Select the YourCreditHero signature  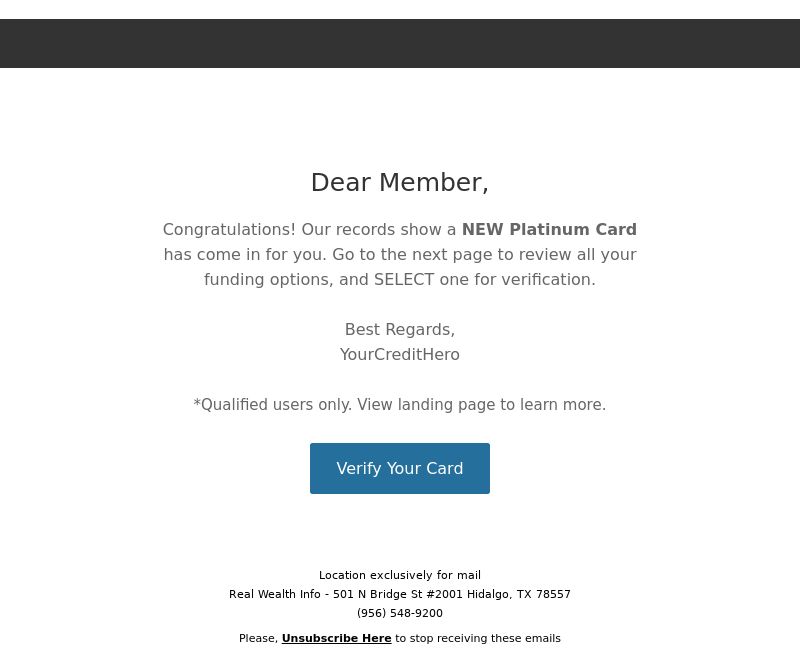tap(400, 354)
